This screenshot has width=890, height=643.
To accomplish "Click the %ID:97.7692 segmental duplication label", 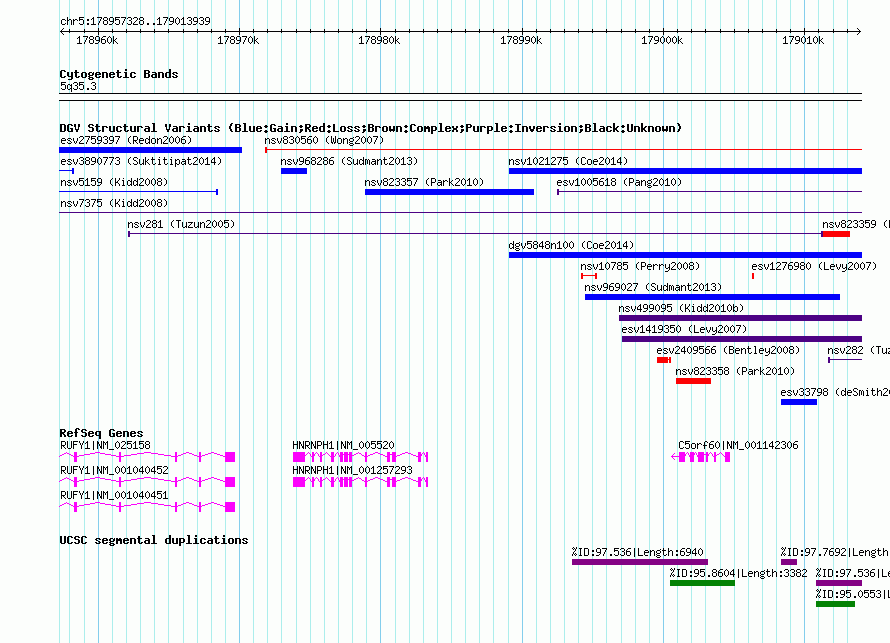I will point(835,552).
